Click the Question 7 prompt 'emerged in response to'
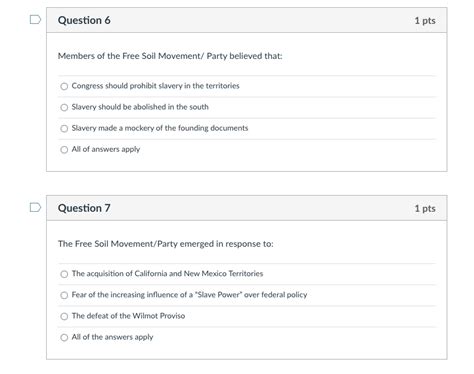Screen dimensions: 474x374 (x=166, y=244)
